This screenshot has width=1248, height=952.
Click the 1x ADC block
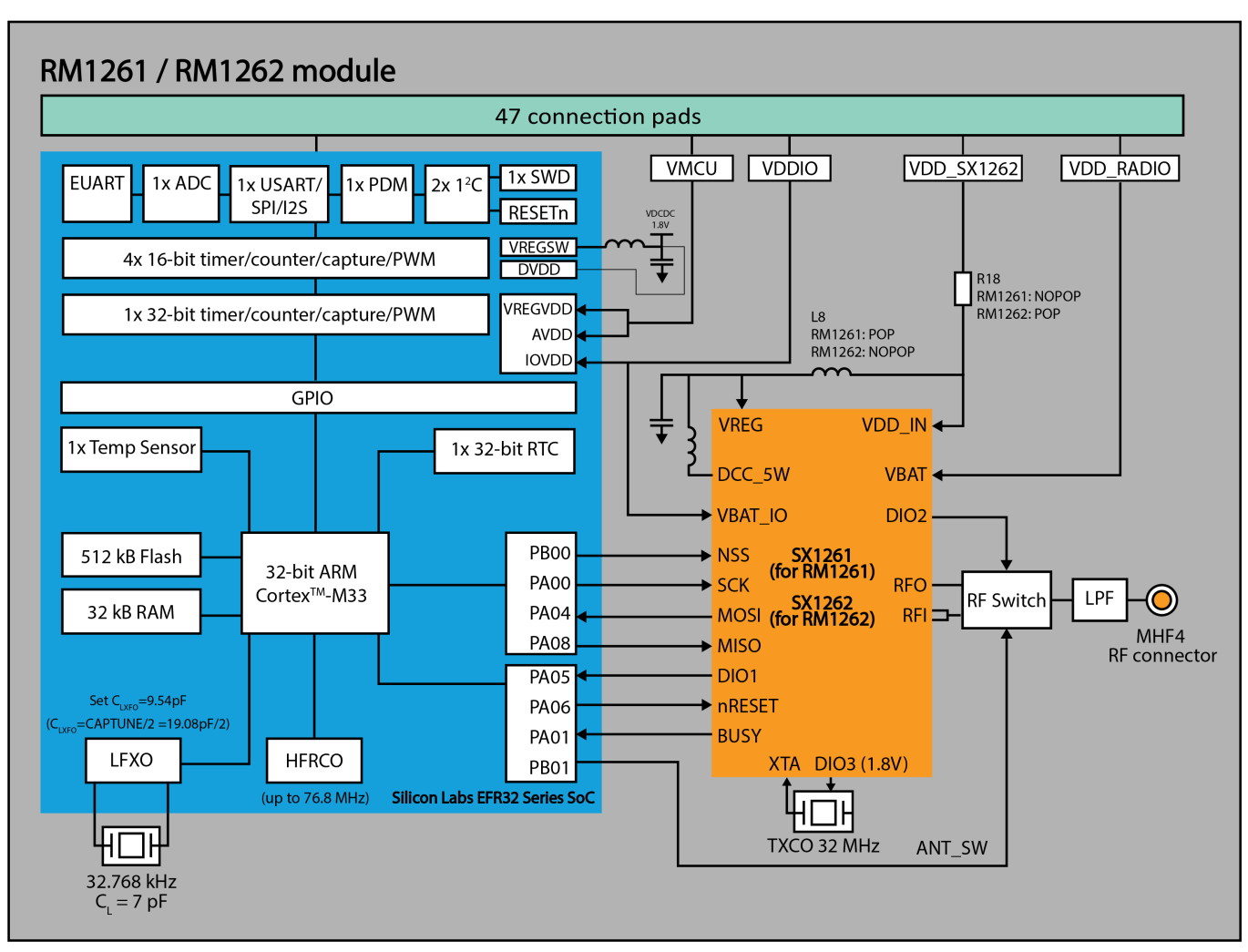coord(181,193)
